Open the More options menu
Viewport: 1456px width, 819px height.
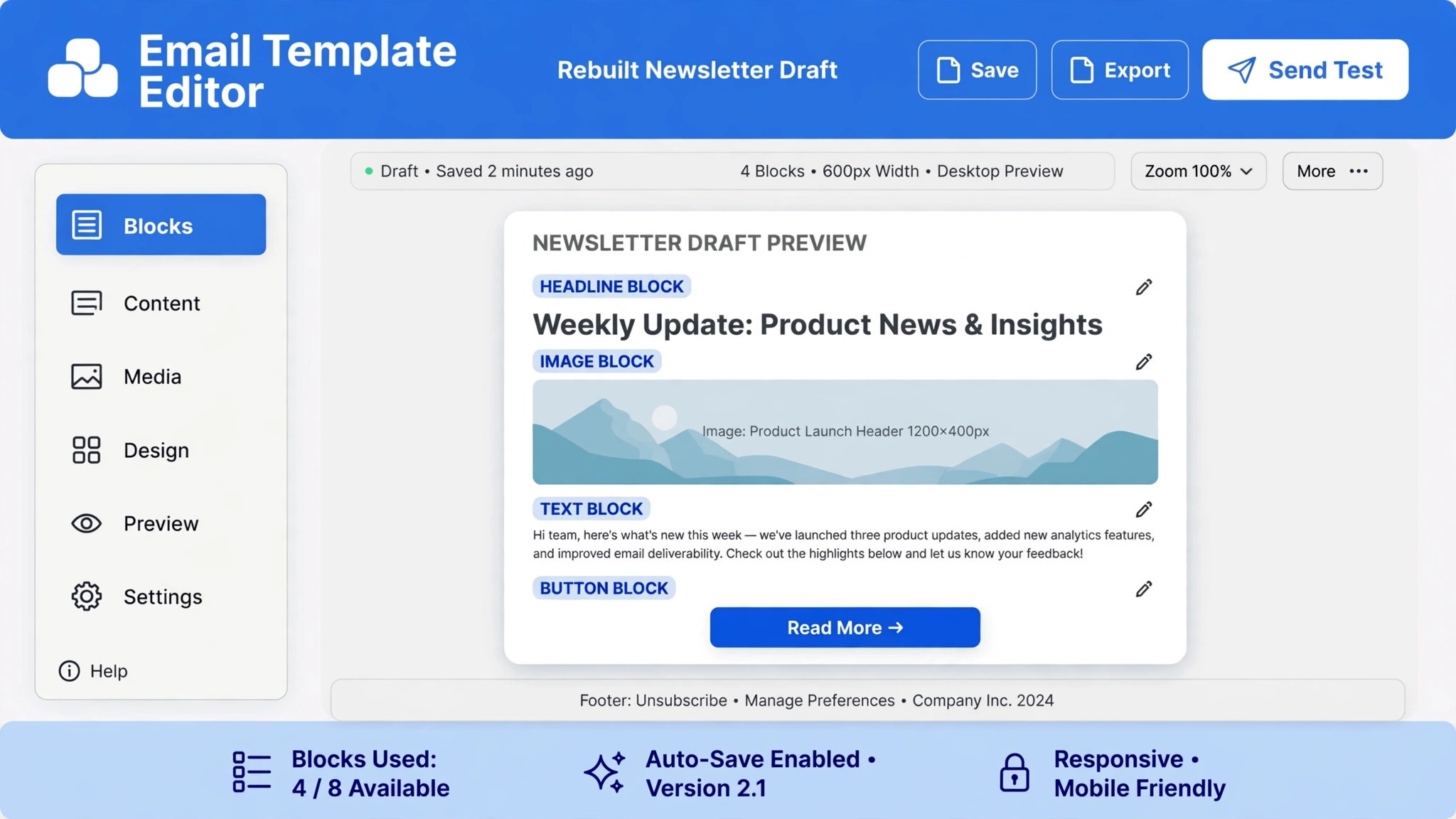point(1332,171)
